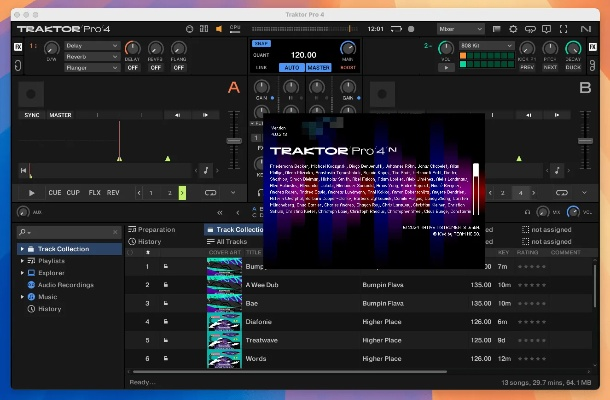Open History in the browser tree
Viewport: 610px width, 400px height.
pyautogui.click(x=49, y=309)
